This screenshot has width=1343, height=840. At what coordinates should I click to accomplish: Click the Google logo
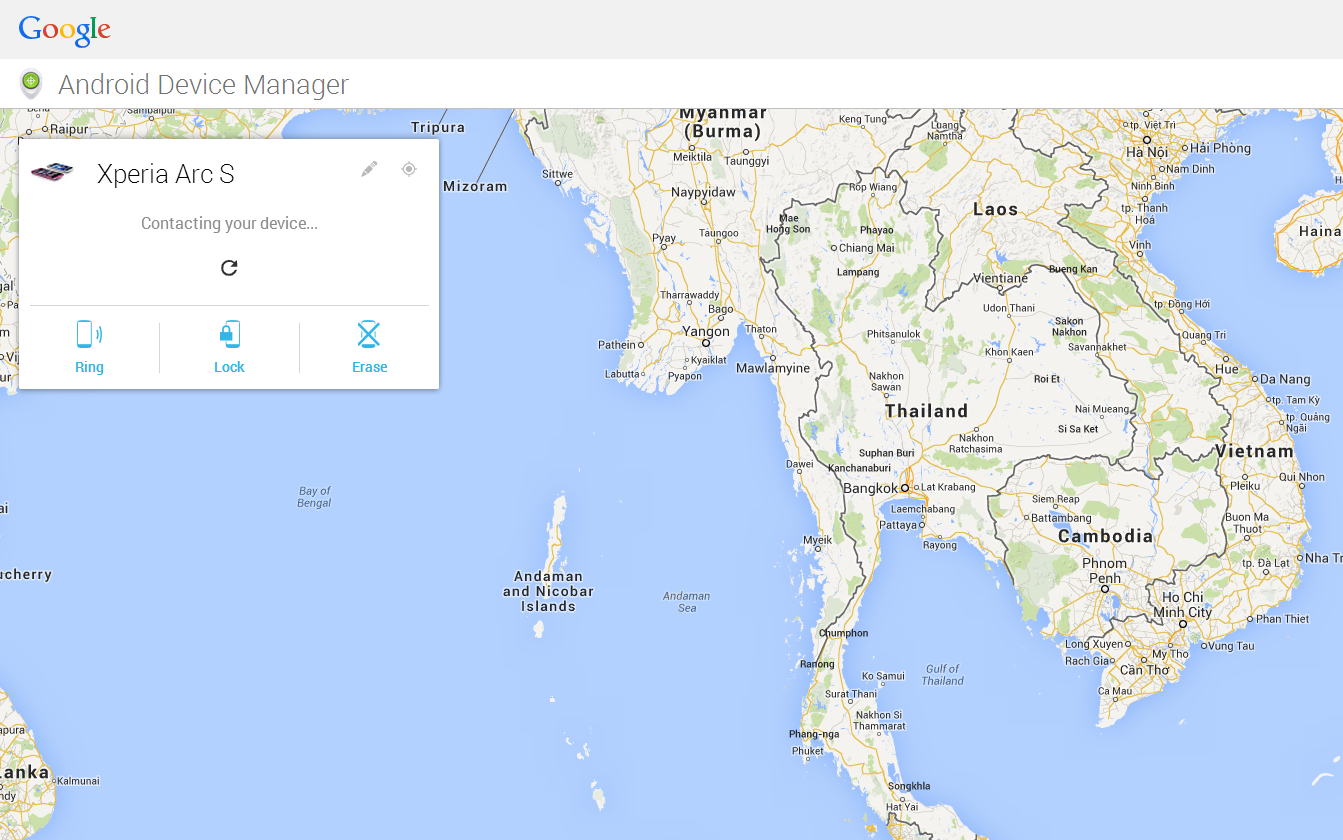(64, 30)
